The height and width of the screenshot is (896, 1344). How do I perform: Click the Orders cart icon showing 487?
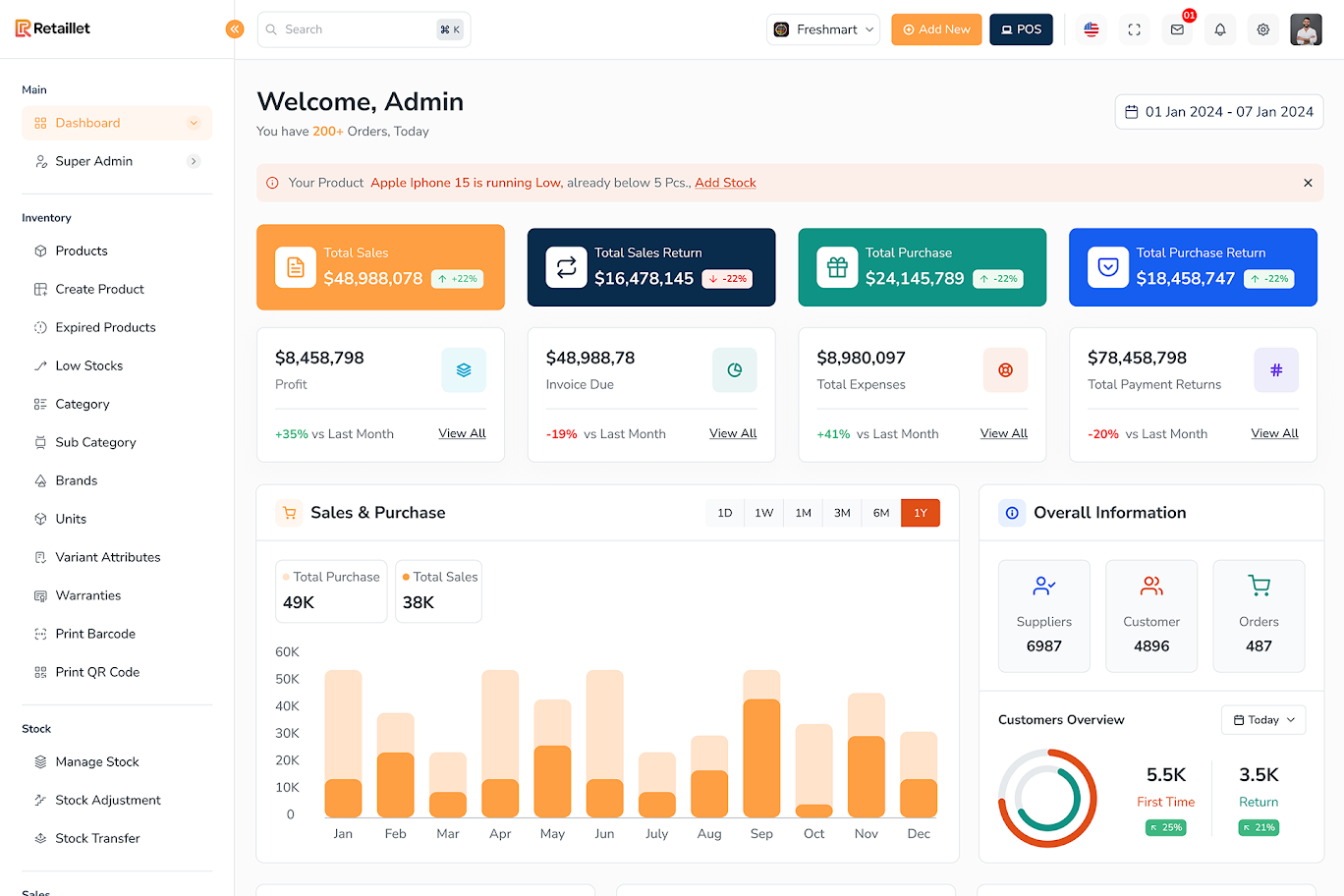pyautogui.click(x=1259, y=585)
